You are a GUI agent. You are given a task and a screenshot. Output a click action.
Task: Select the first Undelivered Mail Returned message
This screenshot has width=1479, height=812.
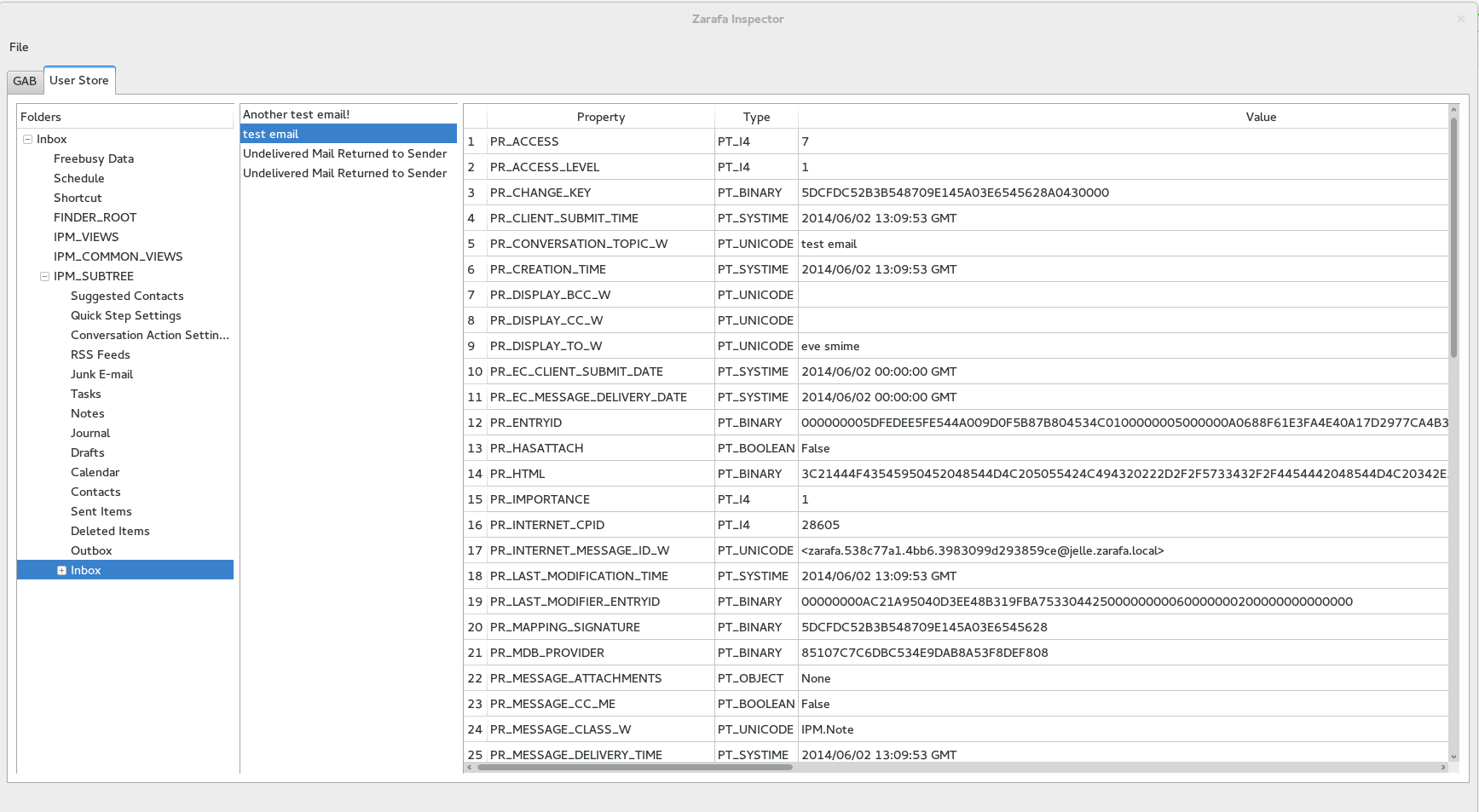(349, 153)
